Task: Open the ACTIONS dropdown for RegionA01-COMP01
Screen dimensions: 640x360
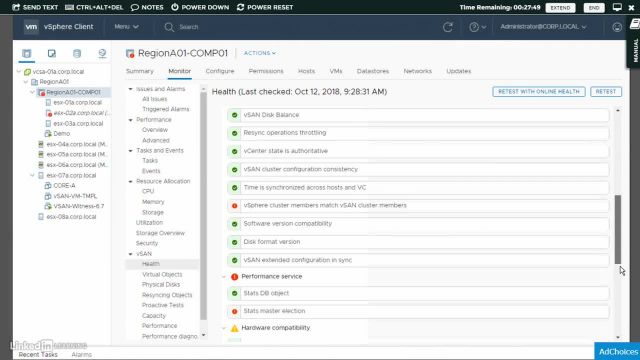Action: 260,53
